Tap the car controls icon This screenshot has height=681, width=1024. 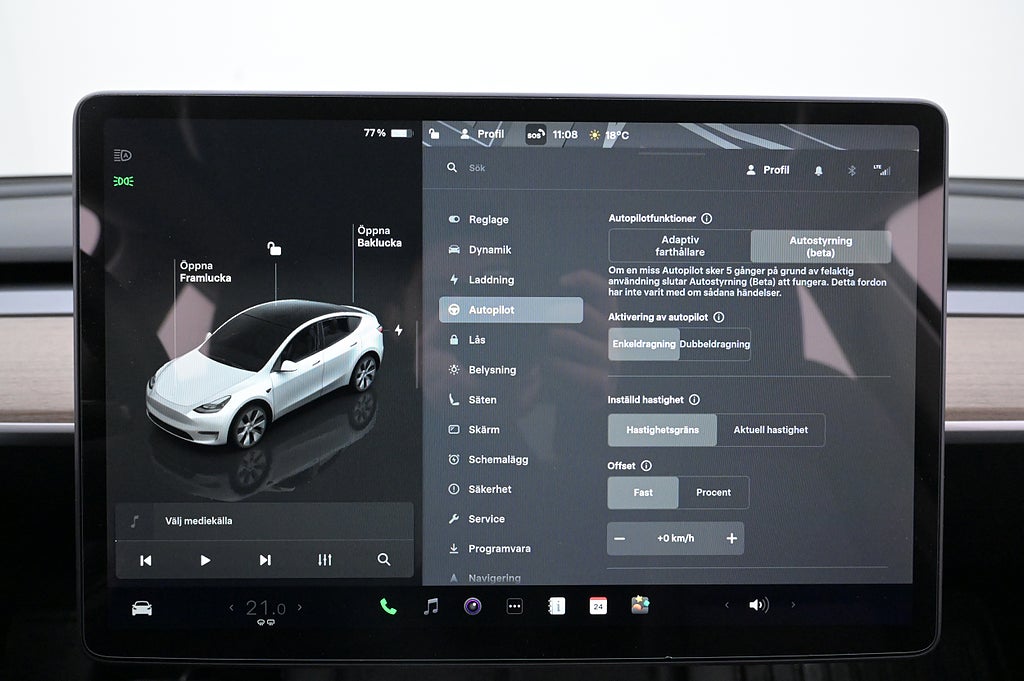142,608
